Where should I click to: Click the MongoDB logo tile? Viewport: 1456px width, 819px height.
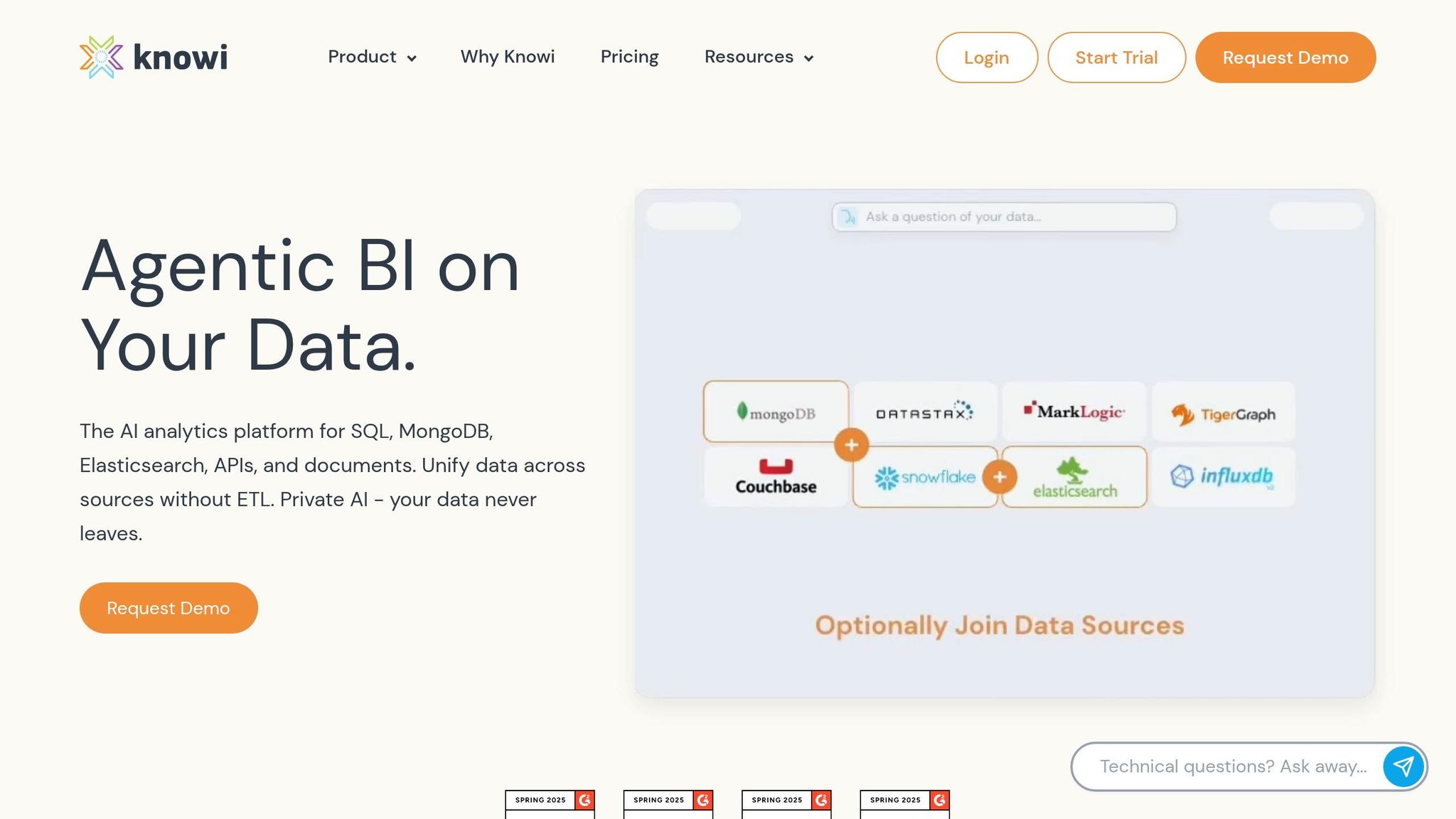pyautogui.click(x=775, y=412)
